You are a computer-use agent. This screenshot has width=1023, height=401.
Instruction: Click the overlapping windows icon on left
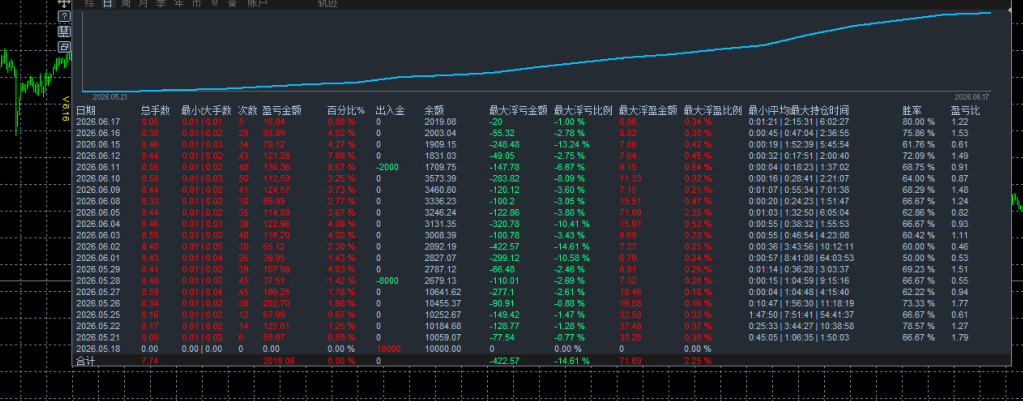click(x=64, y=47)
